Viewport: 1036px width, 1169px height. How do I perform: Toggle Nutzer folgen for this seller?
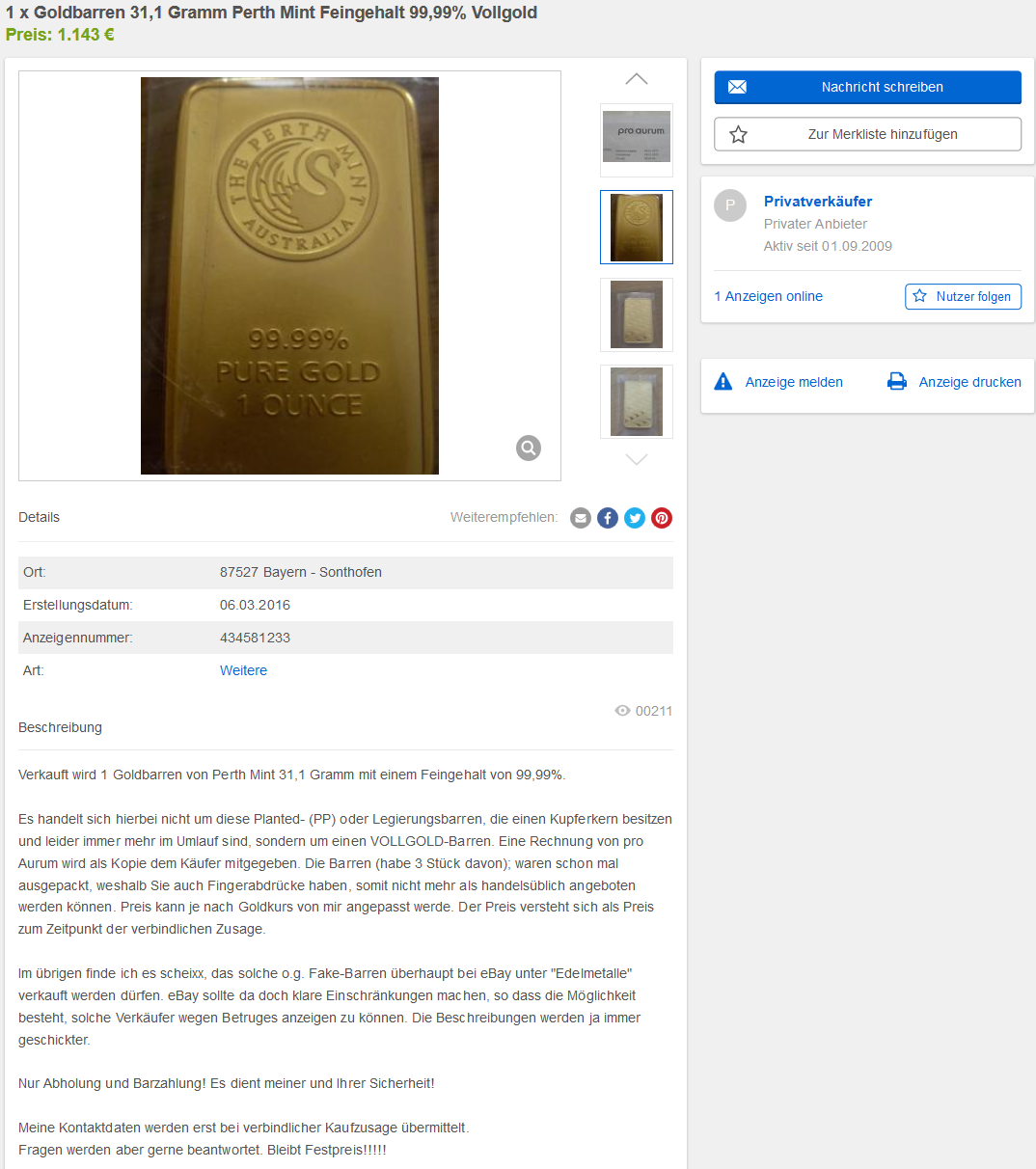tap(963, 296)
